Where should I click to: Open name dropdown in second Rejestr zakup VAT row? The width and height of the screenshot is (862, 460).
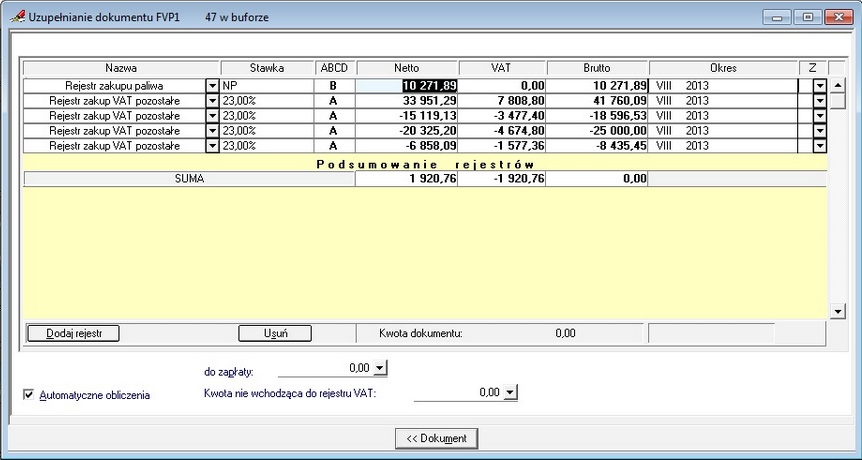point(212,116)
